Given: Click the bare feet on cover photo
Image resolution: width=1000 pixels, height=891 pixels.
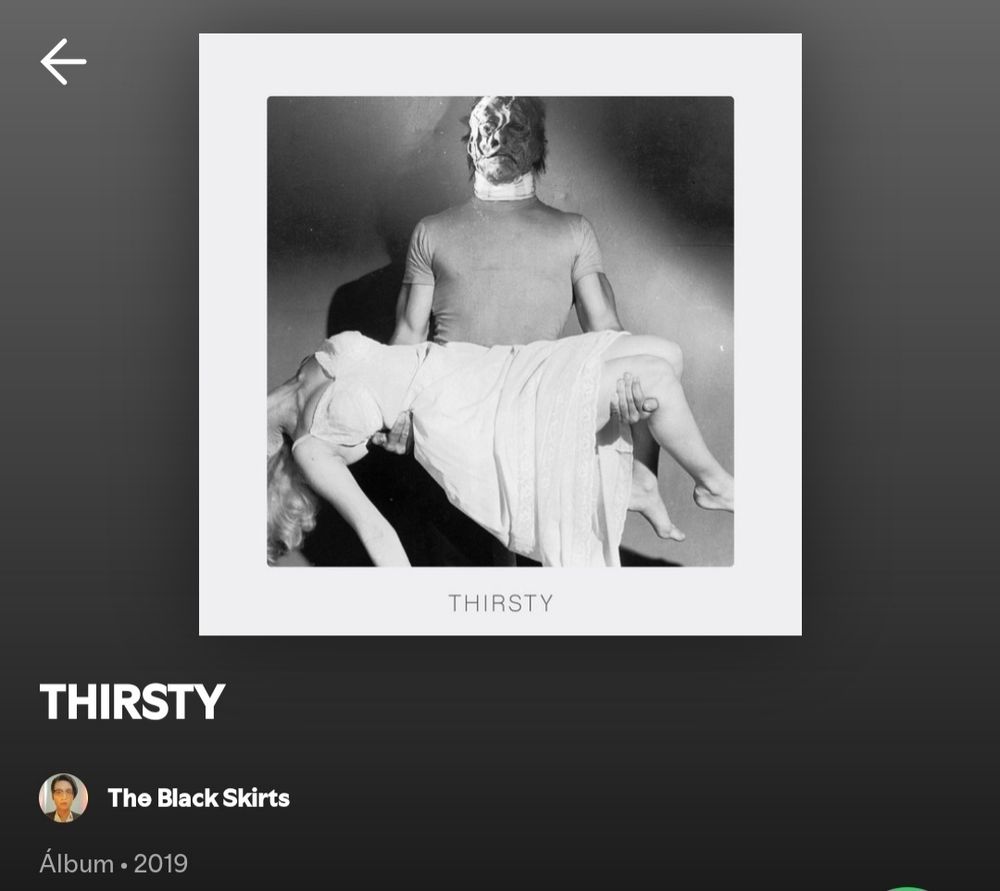Looking at the screenshot, I should (x=682, y=504).
